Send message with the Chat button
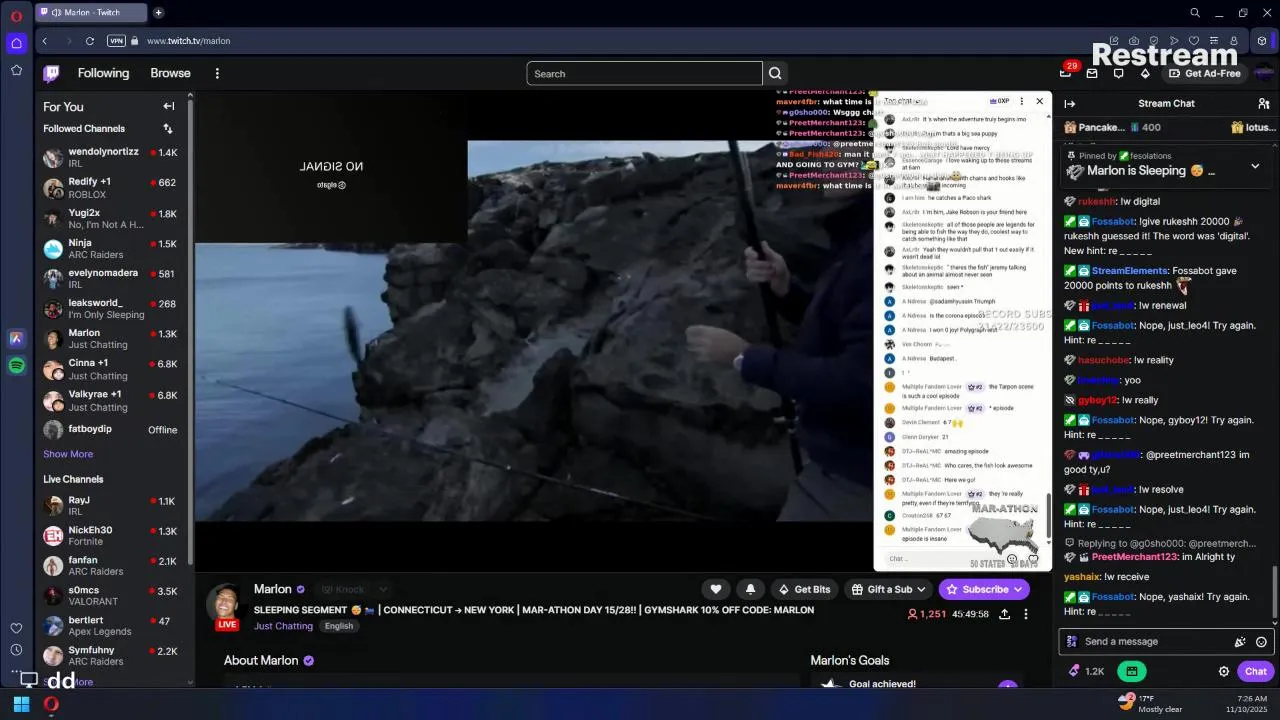Screen dimensions: 1280x720 coord(1256,672)
